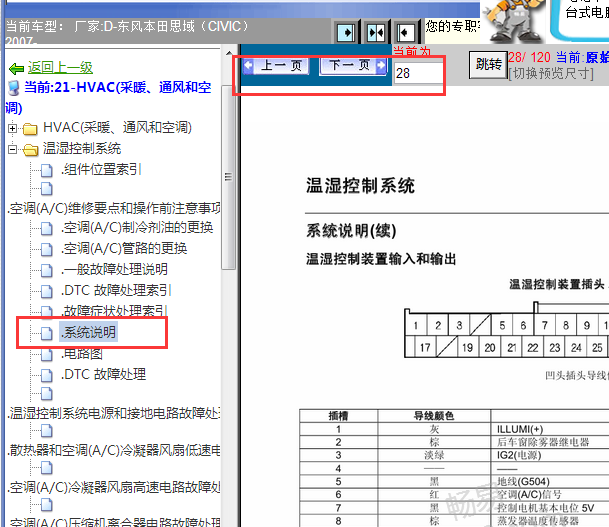
Task: Expand the HVAC(采暖、通风和空调) folder node
Action: pos(12,128)
